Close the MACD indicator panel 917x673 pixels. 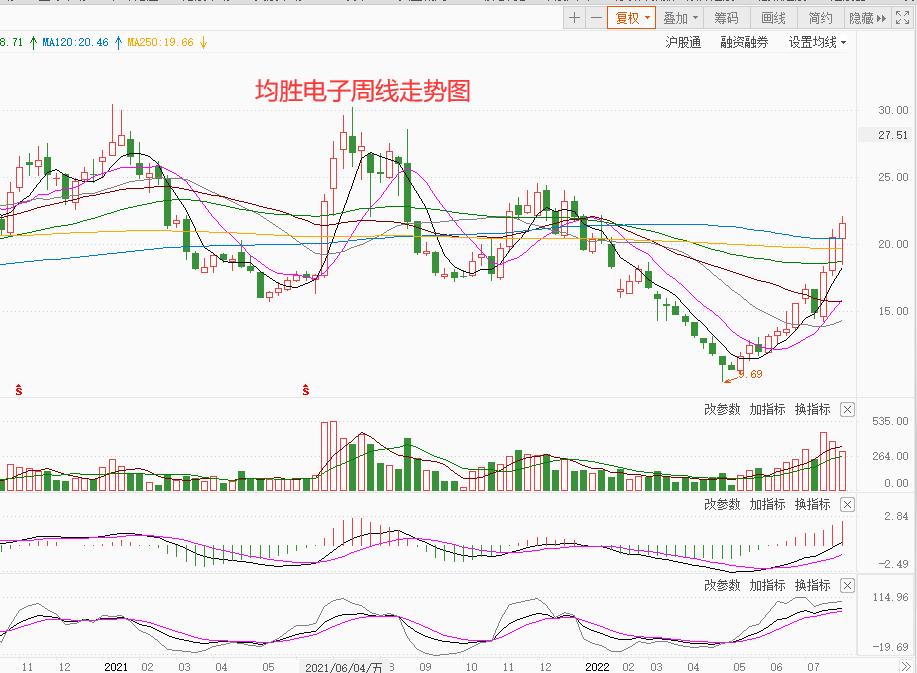tap(847, 504)
